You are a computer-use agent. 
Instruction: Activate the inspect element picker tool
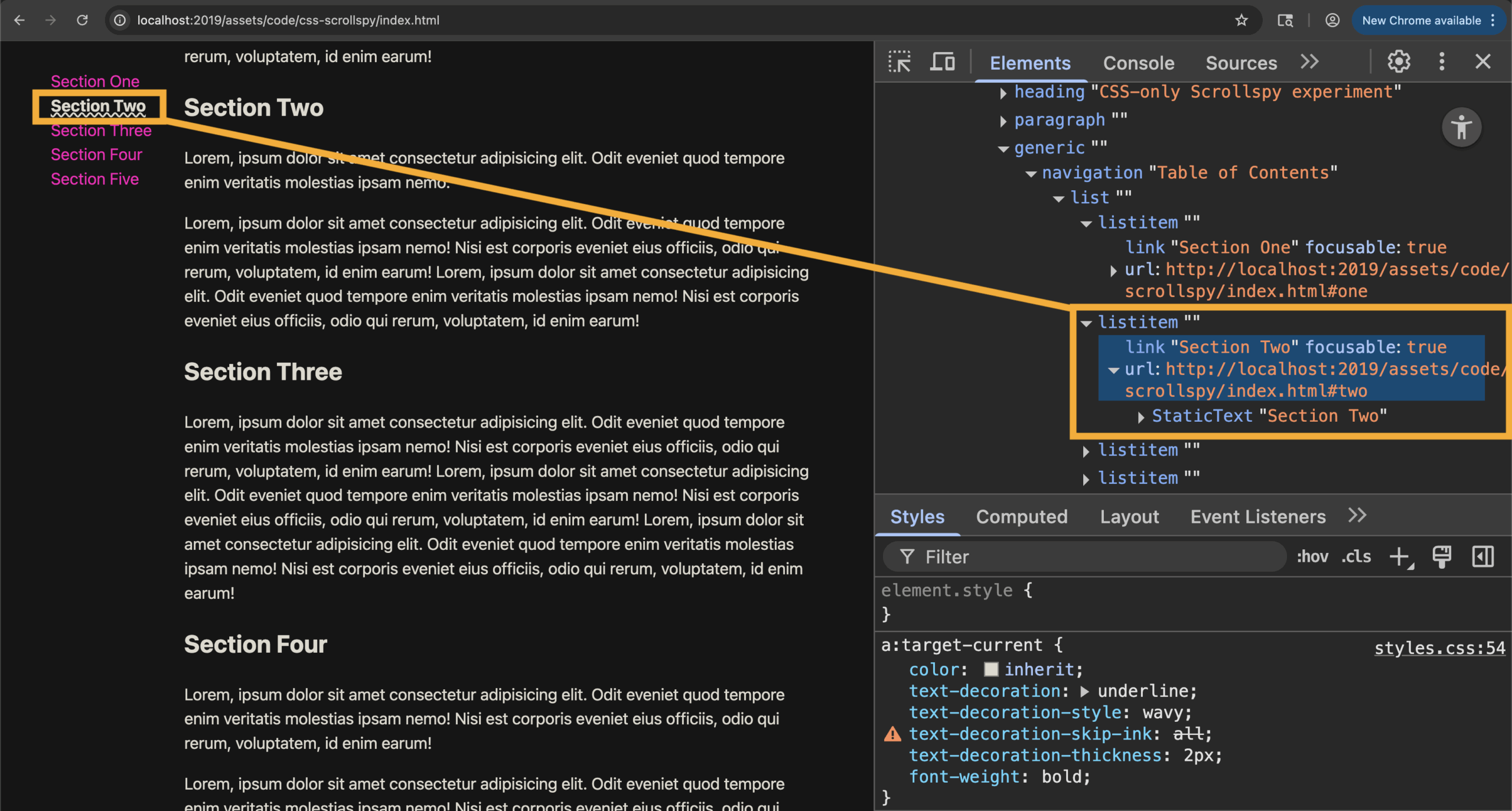coord(900,61)
